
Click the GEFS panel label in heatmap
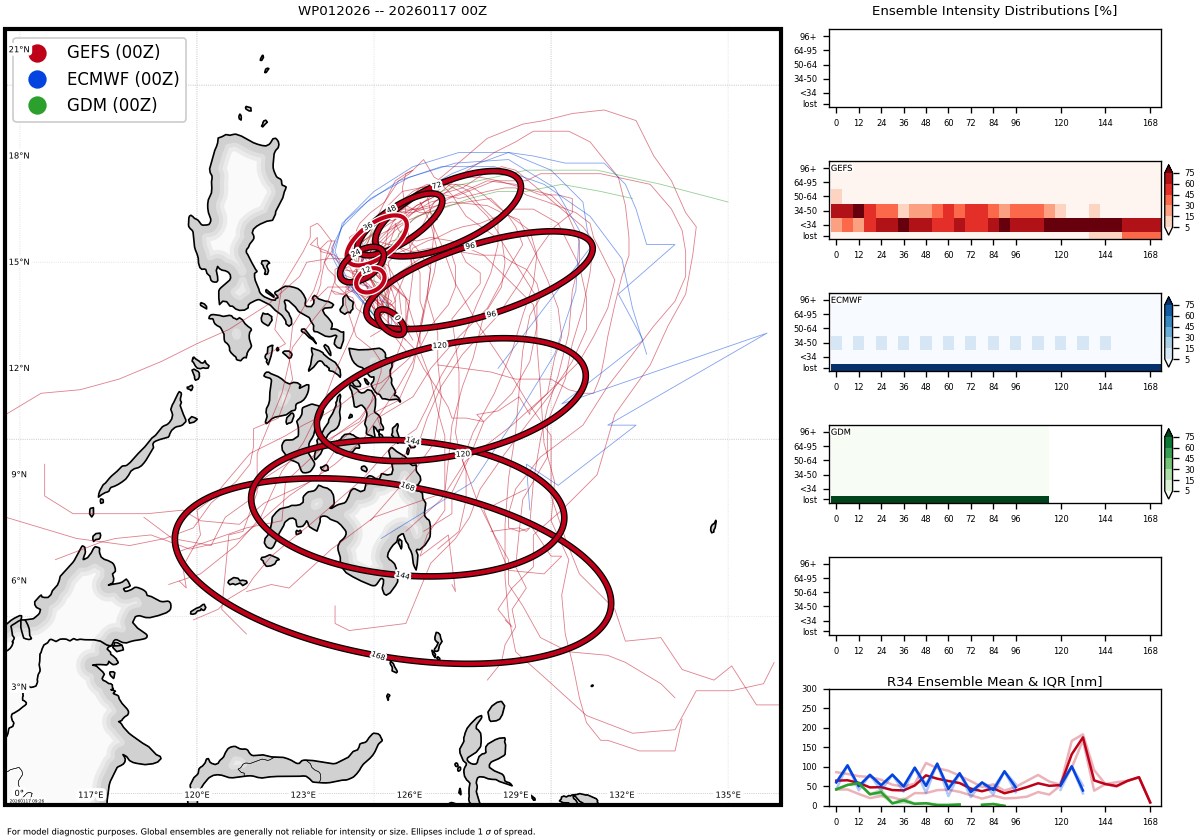pyautogui.click(x=841, y=168)
